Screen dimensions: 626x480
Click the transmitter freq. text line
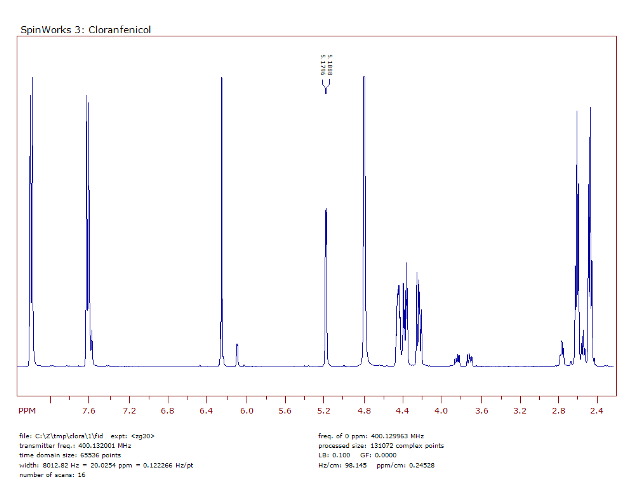pos(75,445)
